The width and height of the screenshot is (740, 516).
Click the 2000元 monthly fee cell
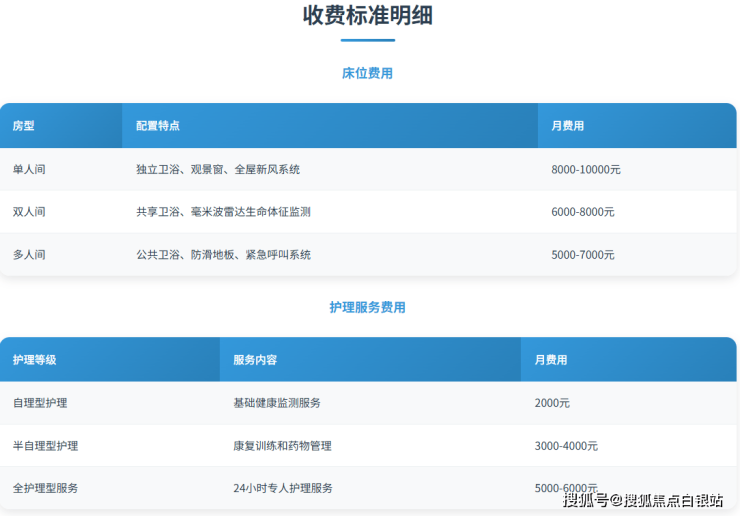(552, 403)
